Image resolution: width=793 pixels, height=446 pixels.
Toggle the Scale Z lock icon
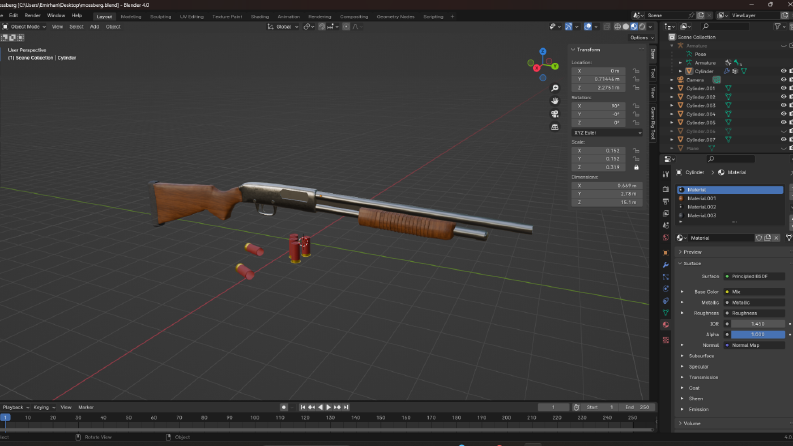(x=636, y=167)
